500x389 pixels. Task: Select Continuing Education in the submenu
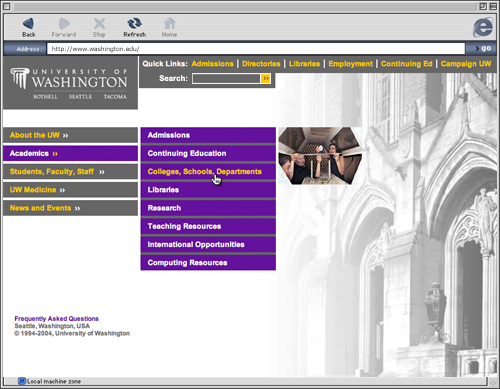(208, 153)
